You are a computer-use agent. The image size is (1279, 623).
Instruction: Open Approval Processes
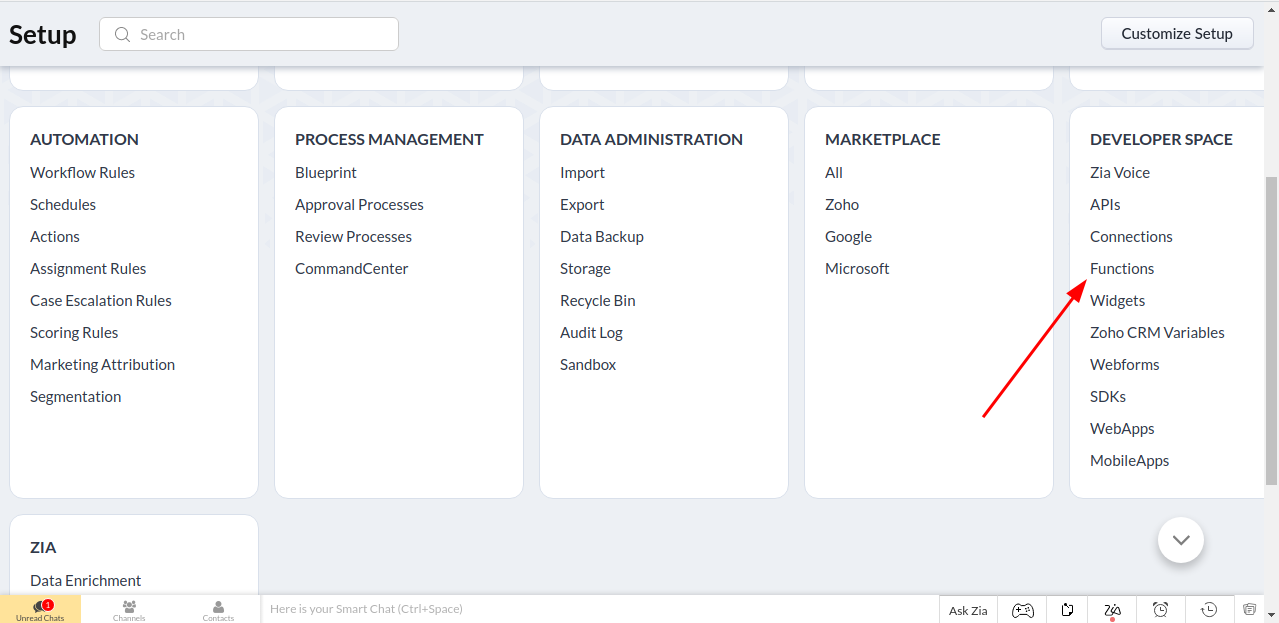[x=359, y=204]
